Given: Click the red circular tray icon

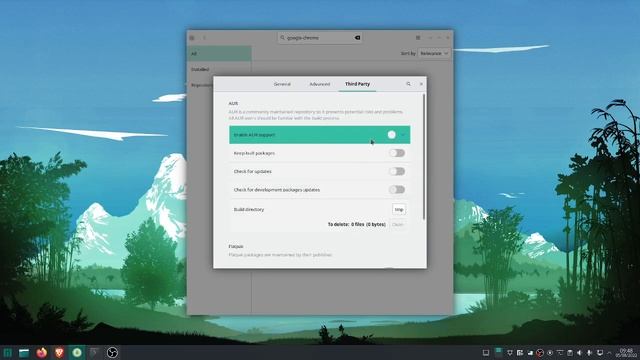Looking at the screenshot, I should click(540, 353).
